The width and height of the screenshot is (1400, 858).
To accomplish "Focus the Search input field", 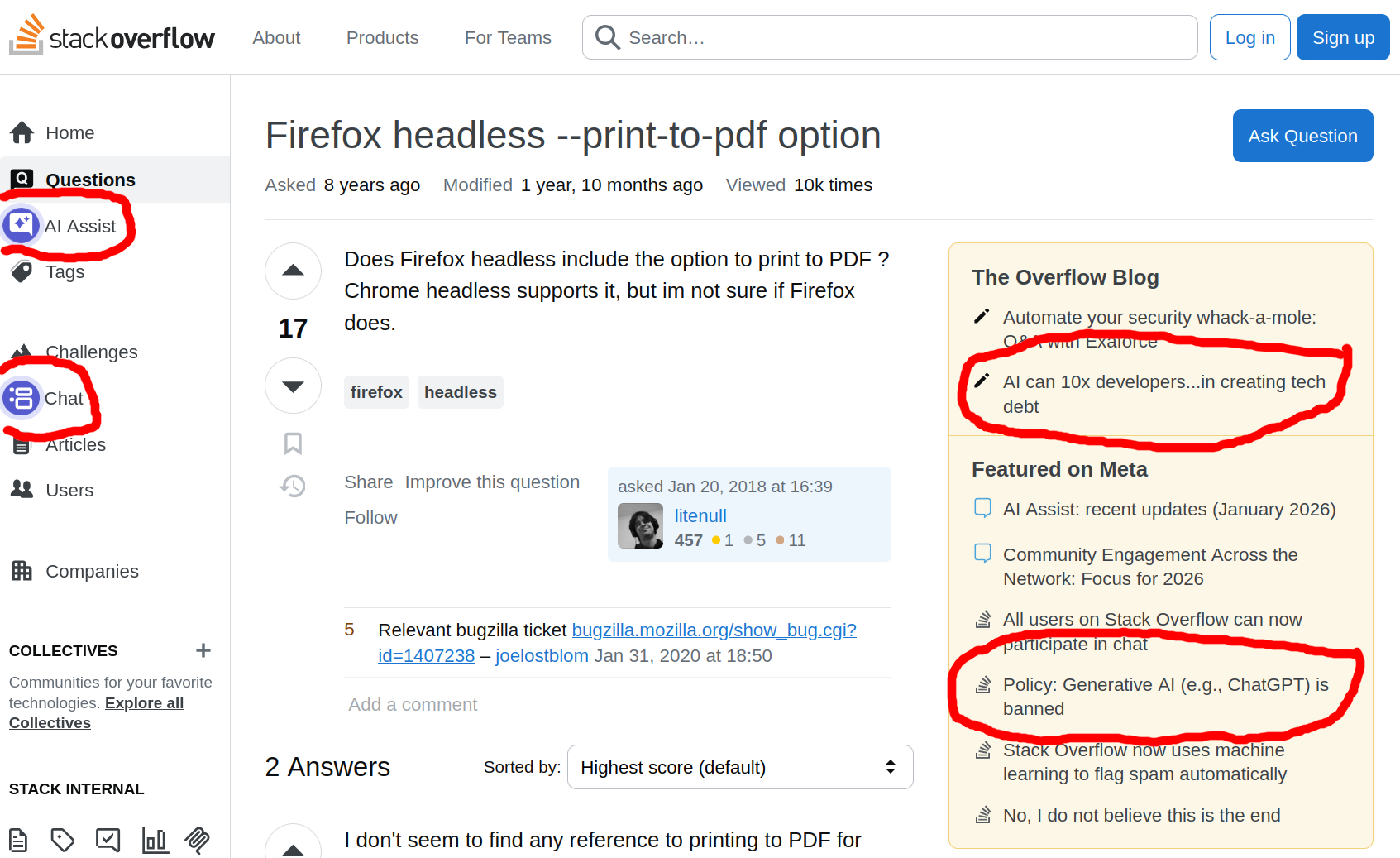I will [x=901, y=37].
